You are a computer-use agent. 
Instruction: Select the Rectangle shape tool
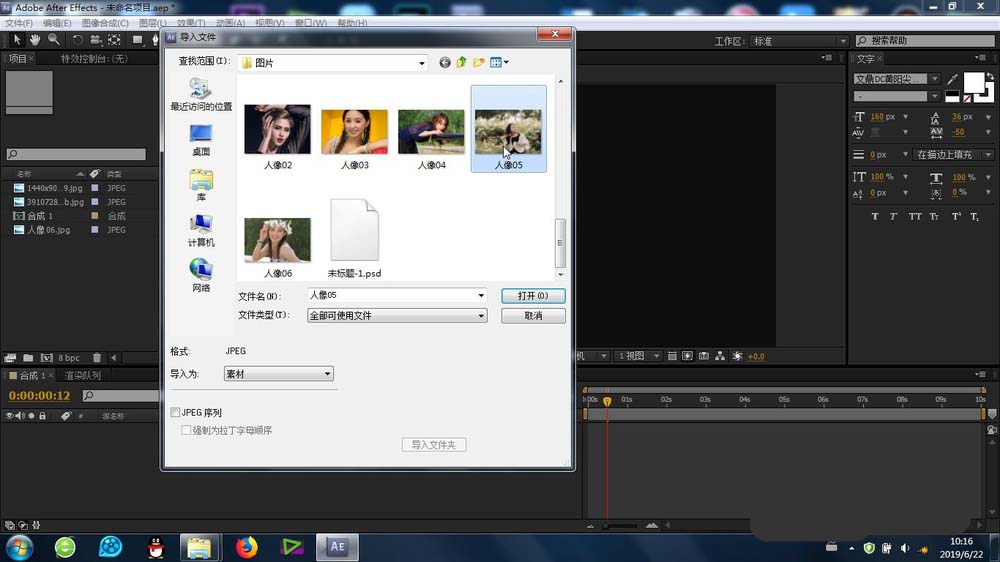click(137, 40)
